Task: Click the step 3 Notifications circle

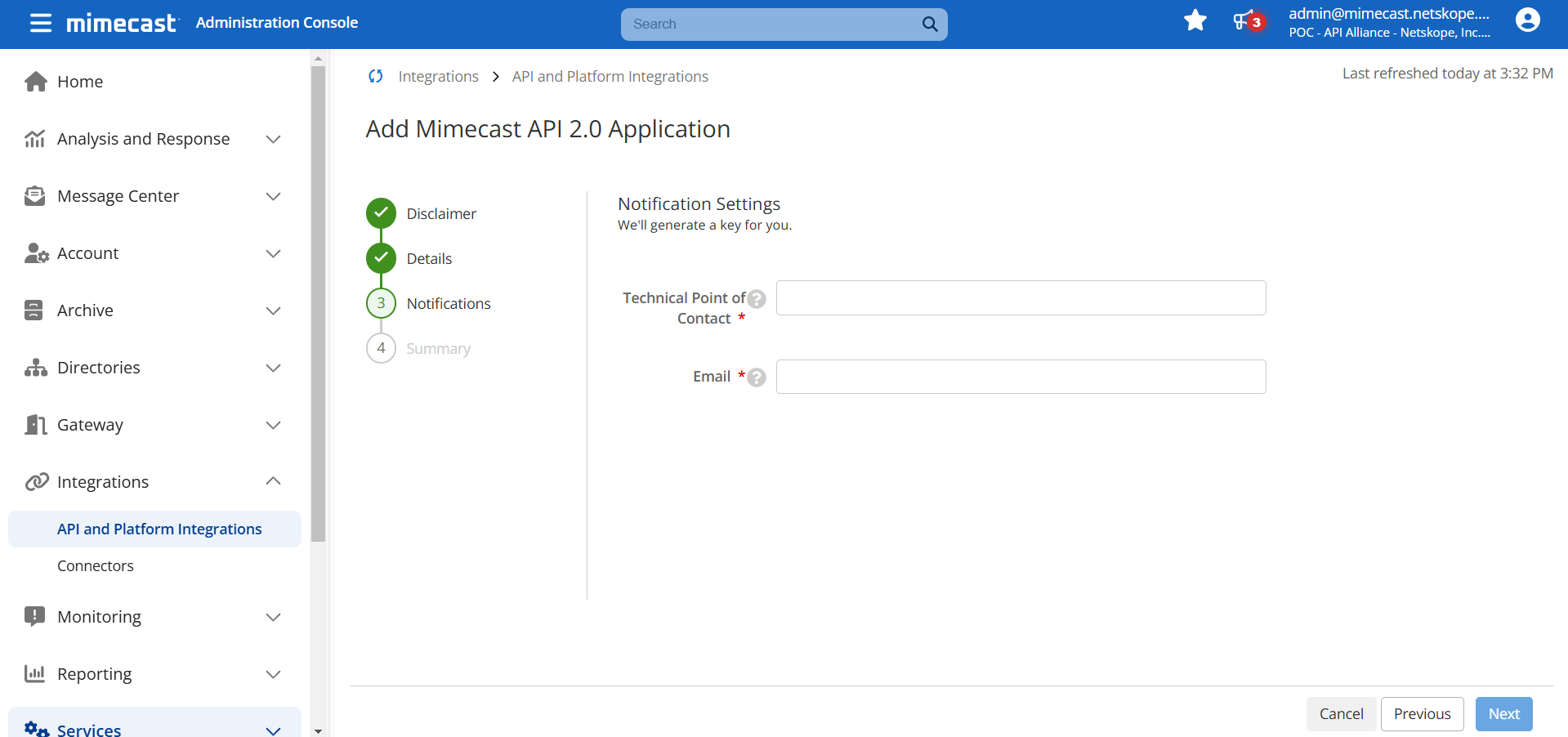Action: coord(381,303)
